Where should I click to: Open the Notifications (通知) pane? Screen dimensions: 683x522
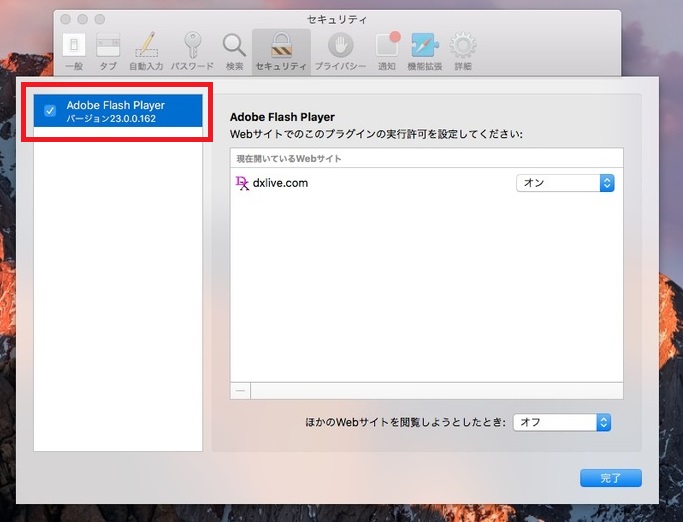coord(387,52)
